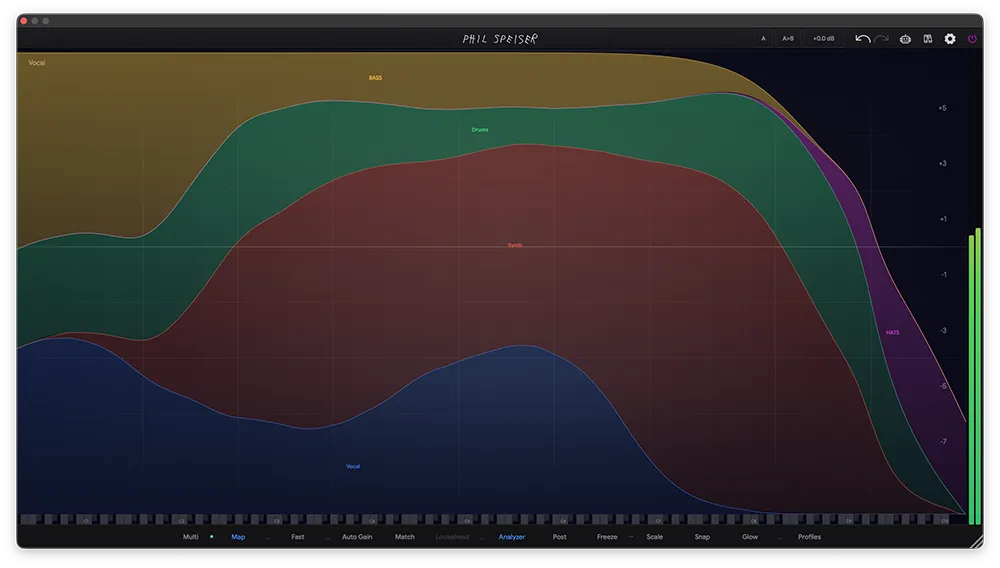This screenshot has width=1000, height=568.
Task: Click the Phil Speiser logo
Action: (x=500, y=39)
